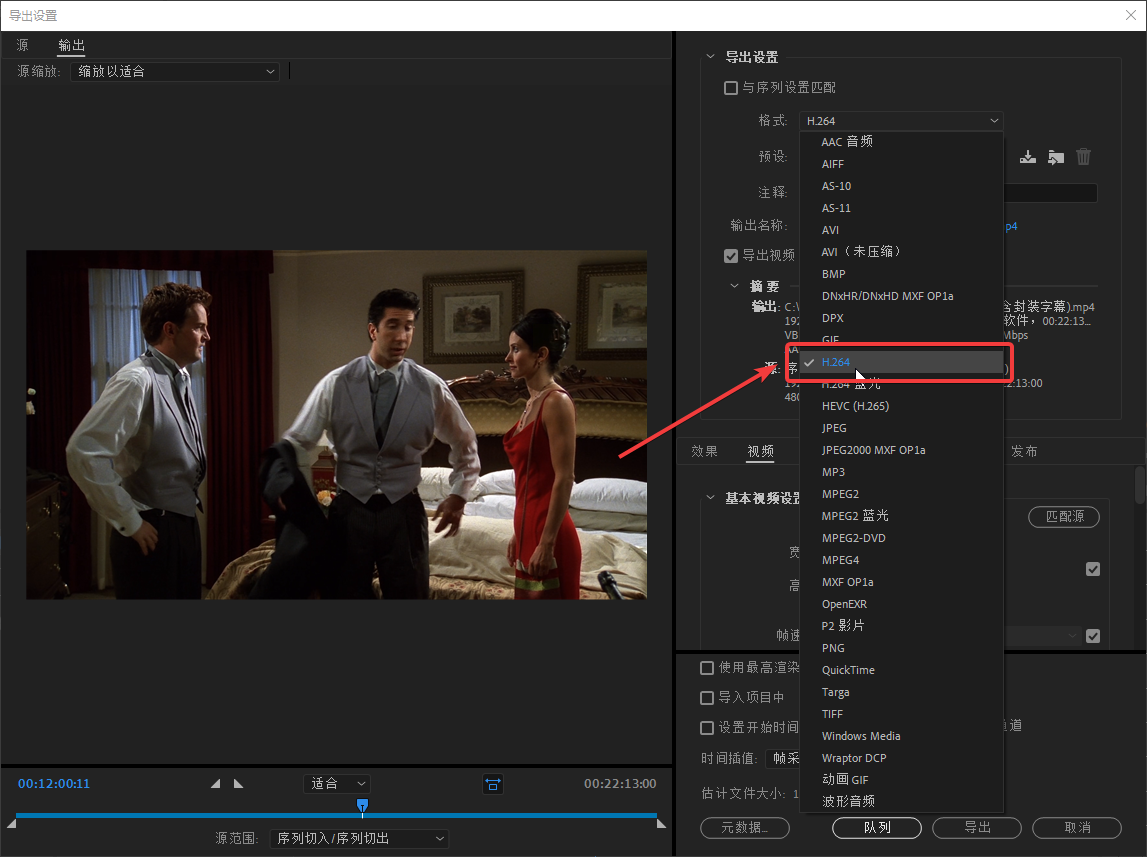The width and height of the screenshot is (1147, 857).
Task: Click the import preset icon
Action: tap(1056, 156)
